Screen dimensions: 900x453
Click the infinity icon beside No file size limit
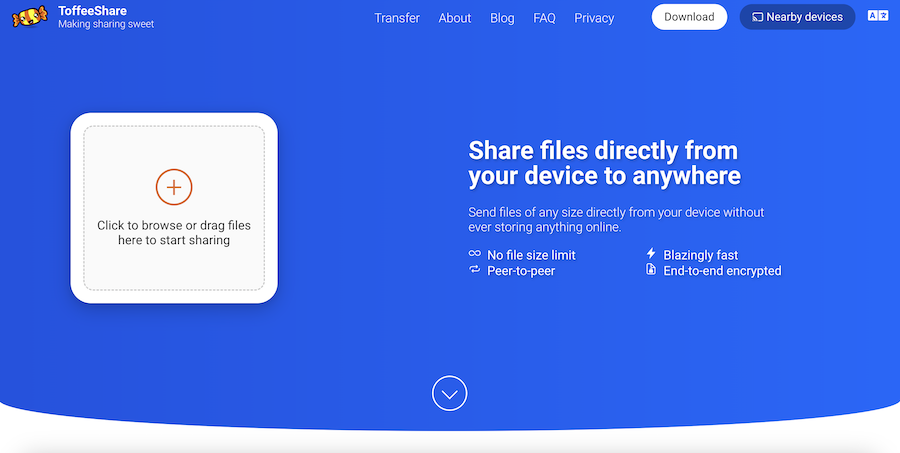pos(475,253)
